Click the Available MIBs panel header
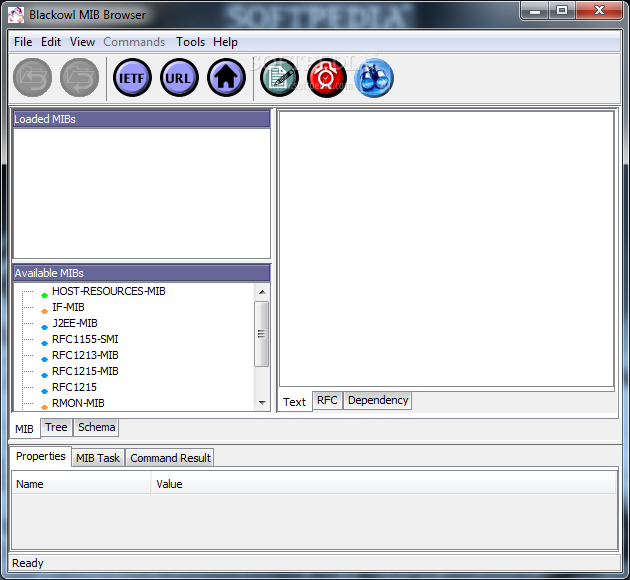The height and width of the screenshot is (580, 630). pos(141,273)
